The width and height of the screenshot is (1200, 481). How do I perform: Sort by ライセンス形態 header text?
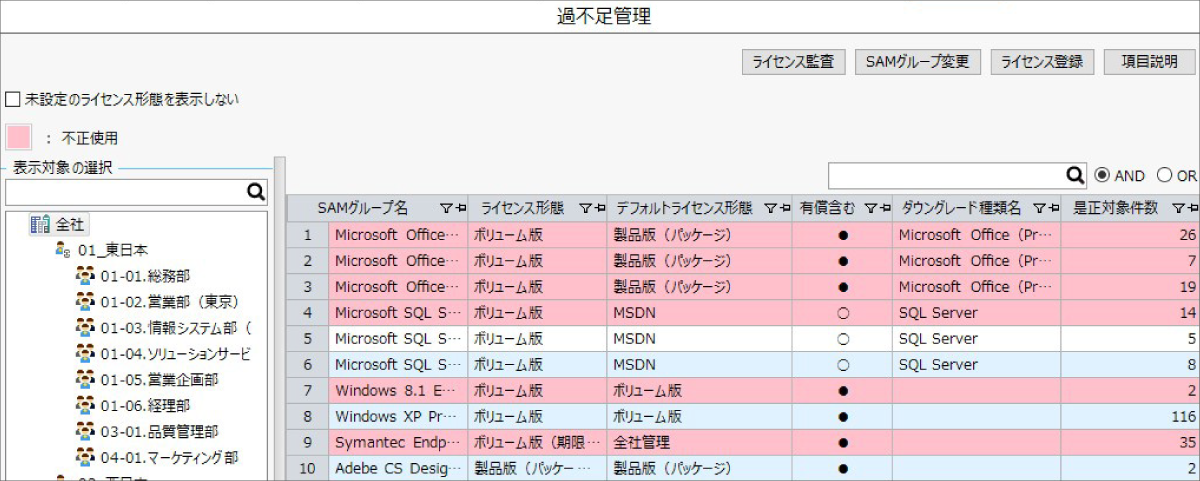tap(522, 209)
